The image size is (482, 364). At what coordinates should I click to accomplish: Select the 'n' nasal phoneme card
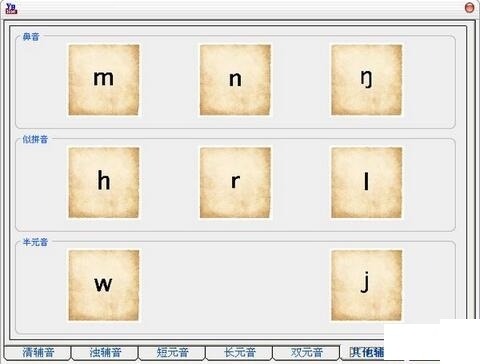pyautogui.click(x=235, y=80)
